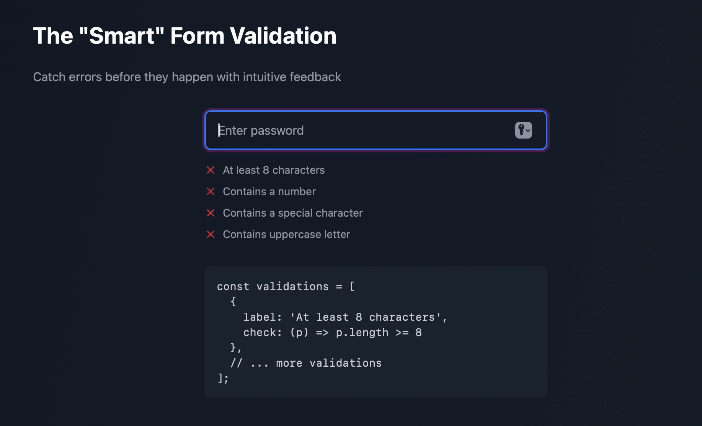Viewport: 702px width, 426px height.
Task: Click the small chevron in the key icon
Action: coord(528,131)
